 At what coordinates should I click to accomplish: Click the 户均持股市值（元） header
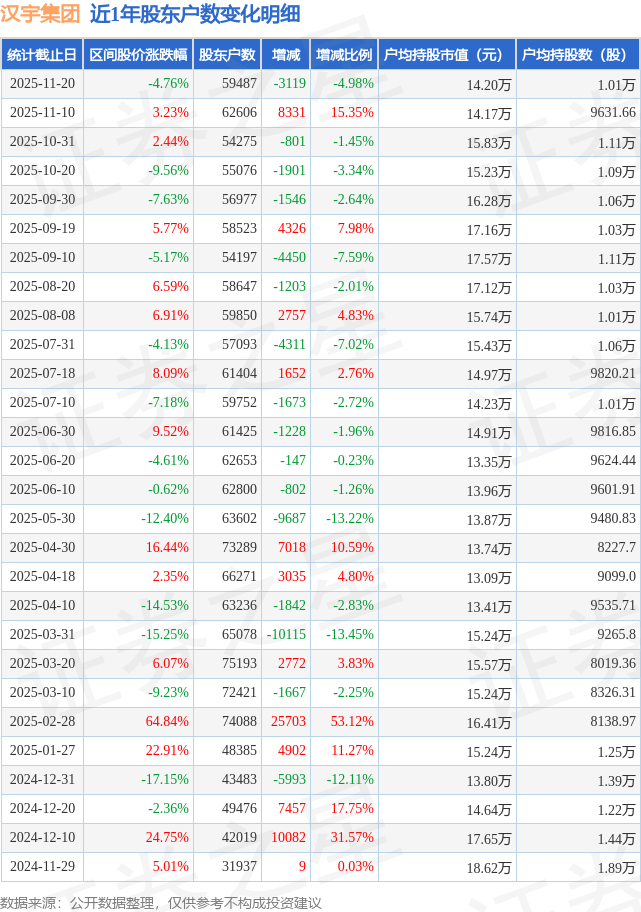[x=446, y=55]
